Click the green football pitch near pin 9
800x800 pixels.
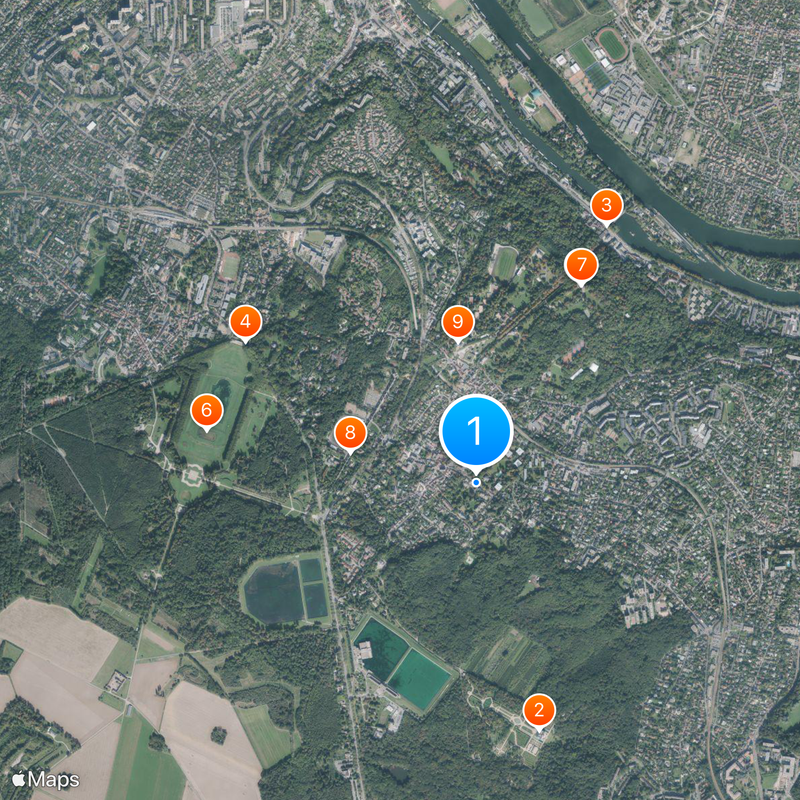click(505, 263)
